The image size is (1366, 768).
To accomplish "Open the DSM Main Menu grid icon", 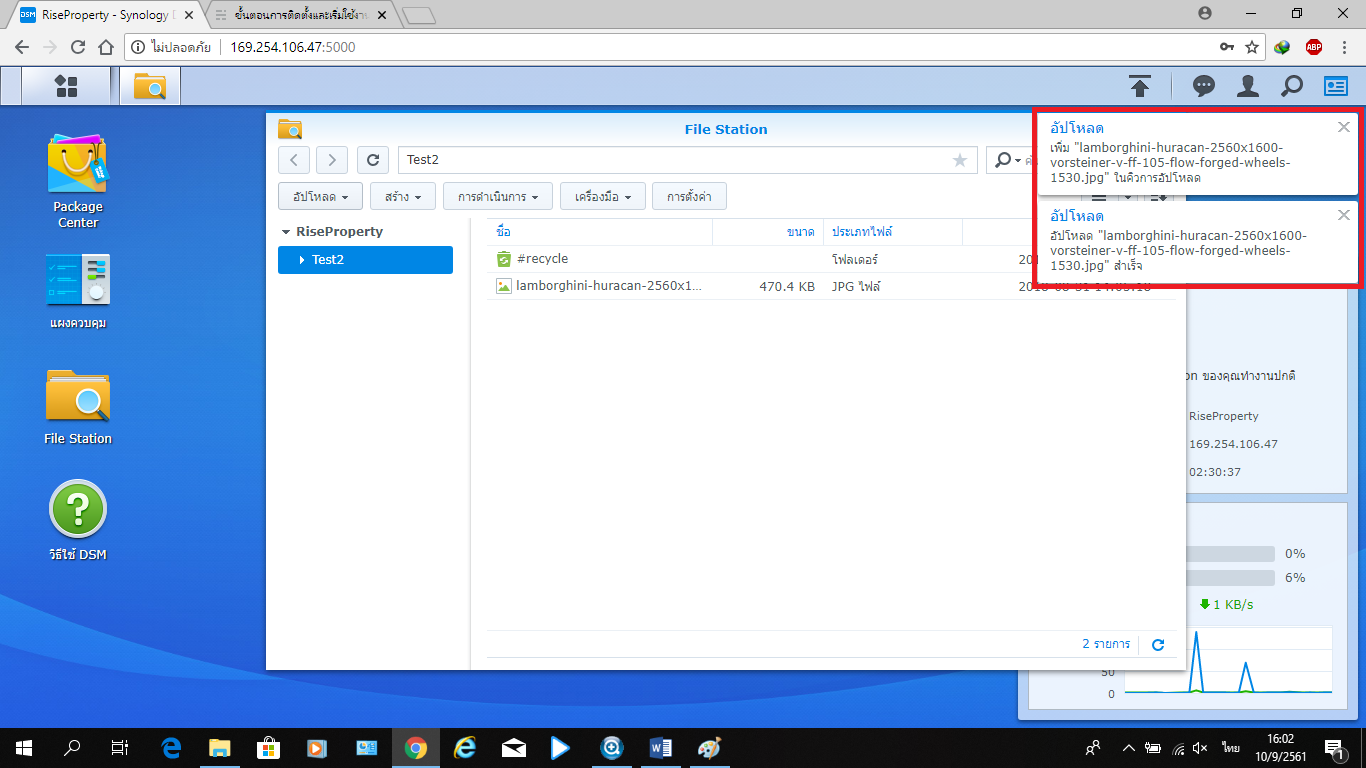I will point(66,86).
